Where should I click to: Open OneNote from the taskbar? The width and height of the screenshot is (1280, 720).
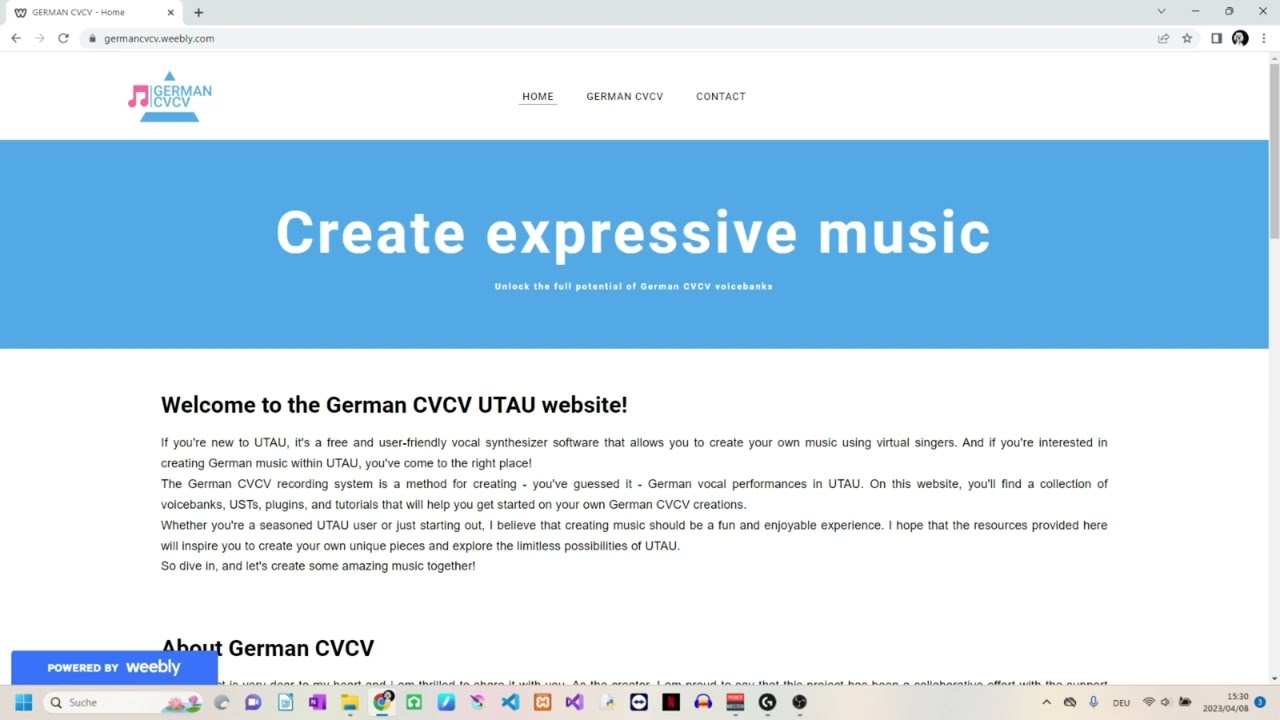[x=317, y=702]
